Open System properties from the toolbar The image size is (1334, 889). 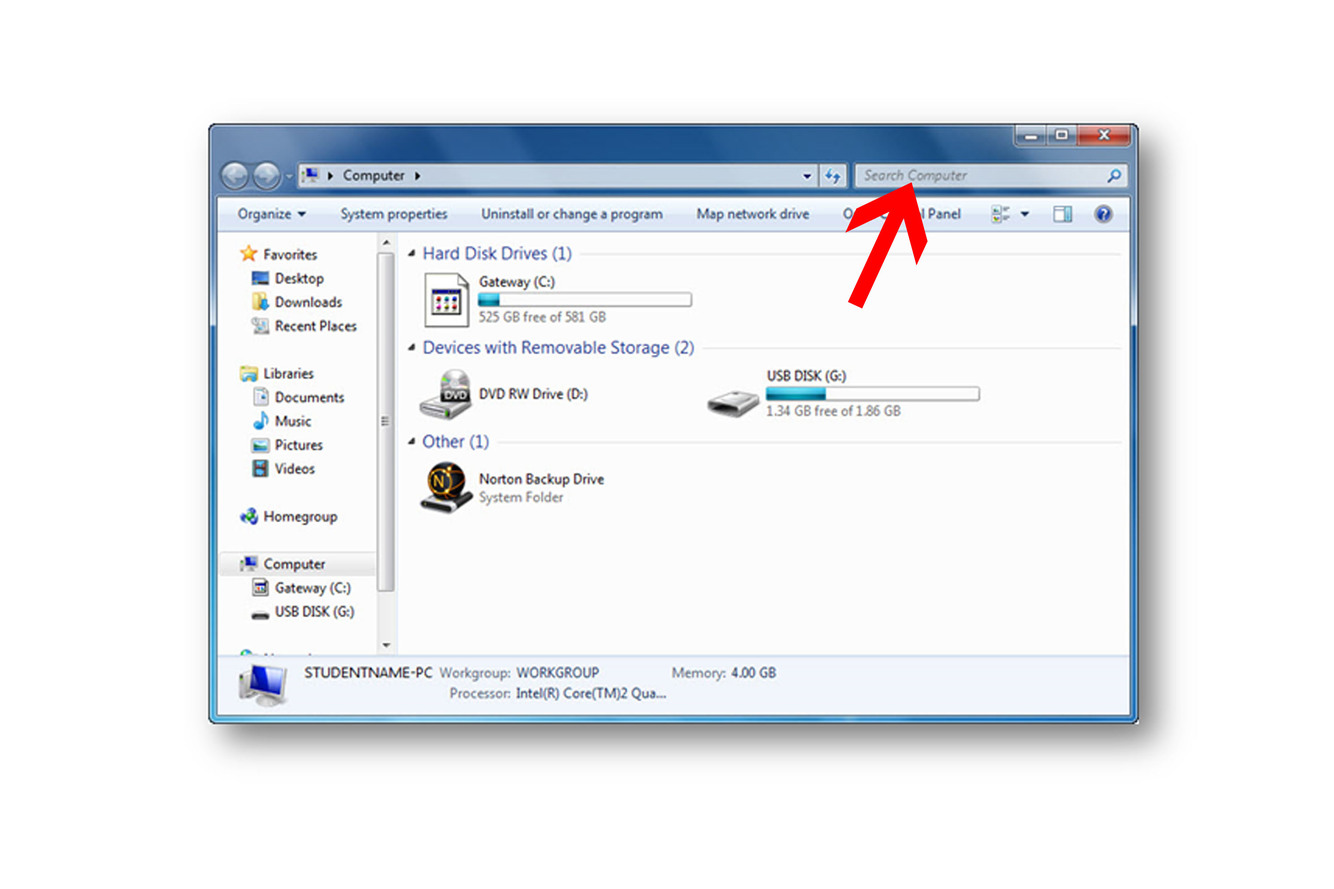[394, 214]
